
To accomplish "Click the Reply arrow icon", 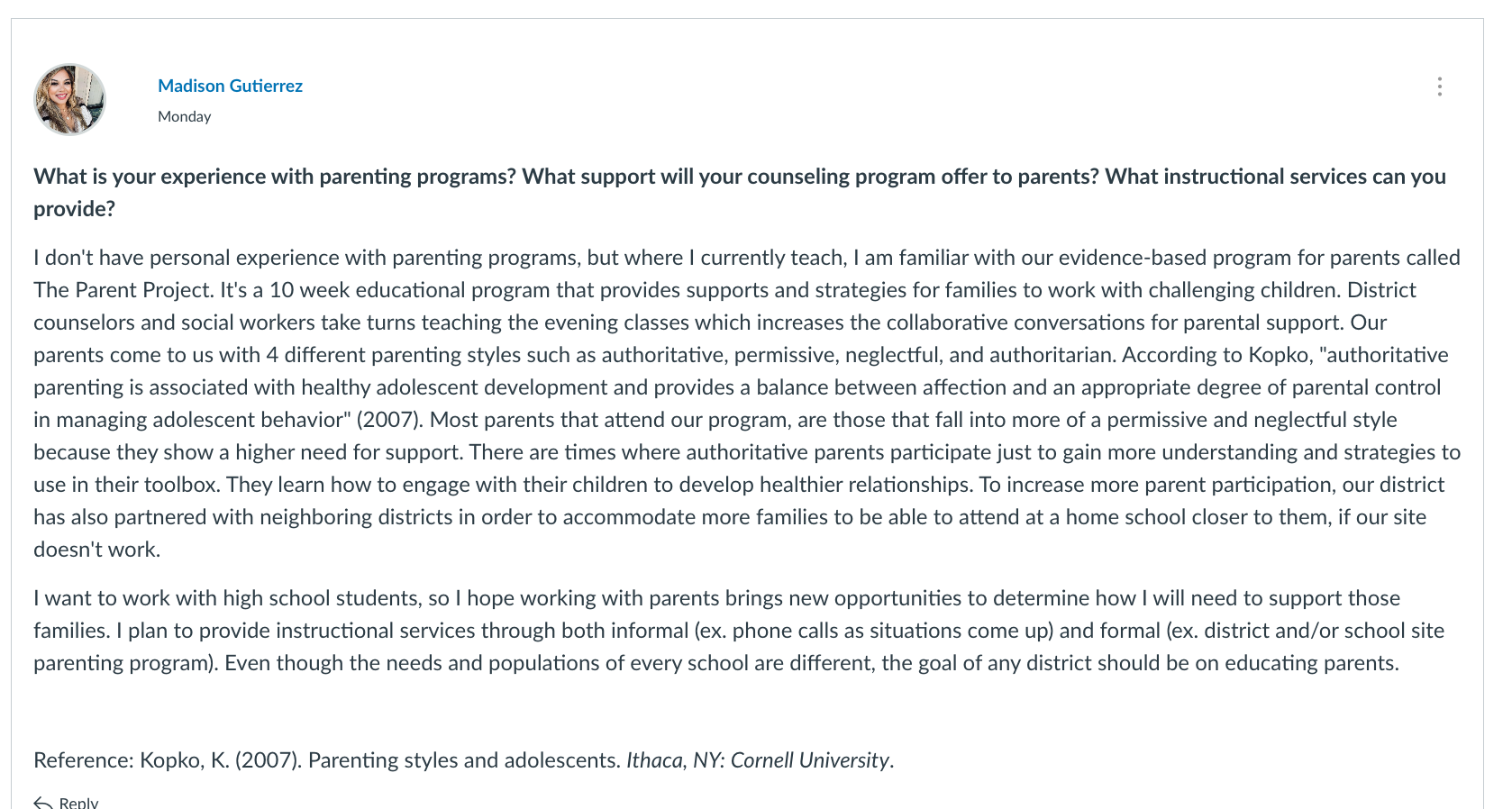I will coord(42,802).
